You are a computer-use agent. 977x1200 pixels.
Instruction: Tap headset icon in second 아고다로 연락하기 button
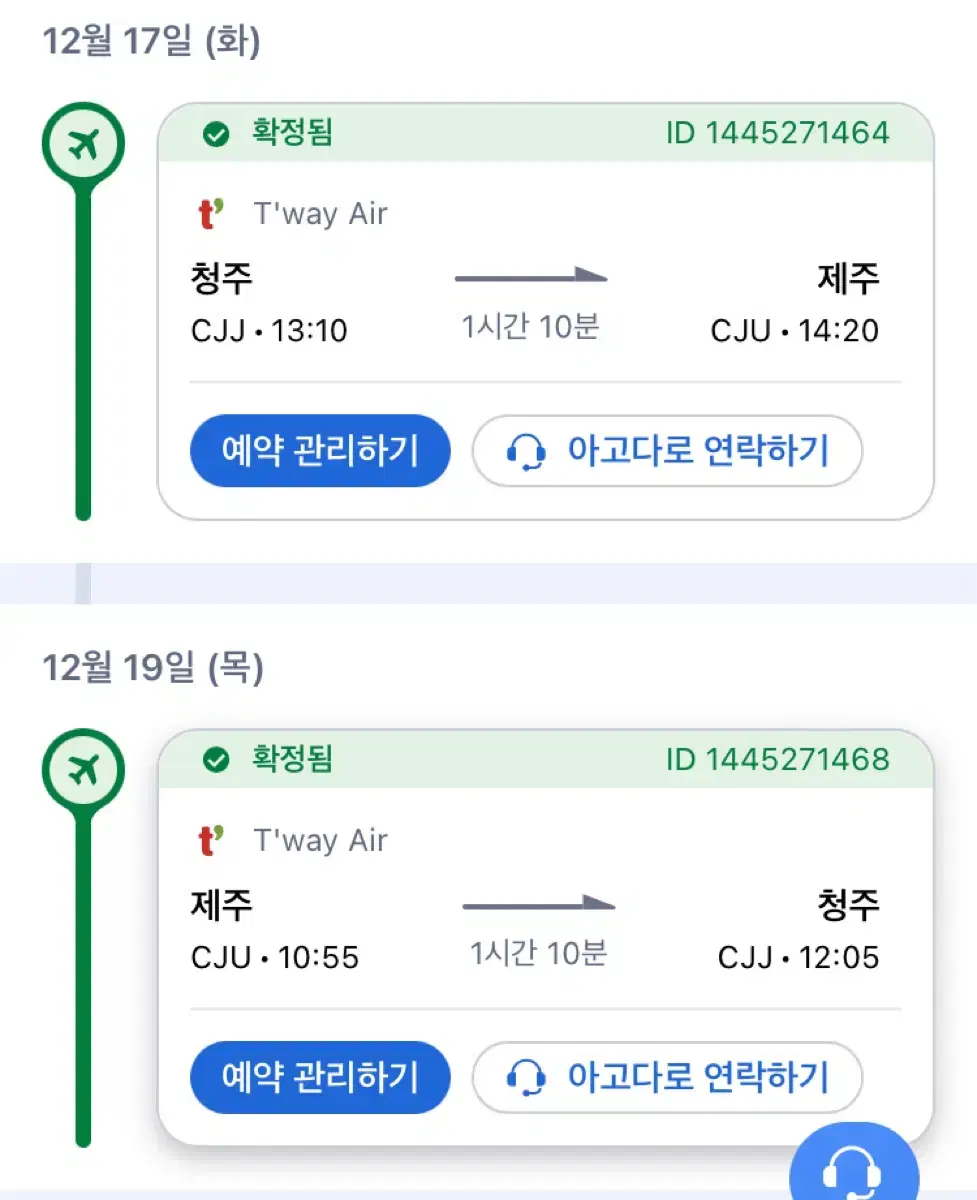tap(526, 1078)
